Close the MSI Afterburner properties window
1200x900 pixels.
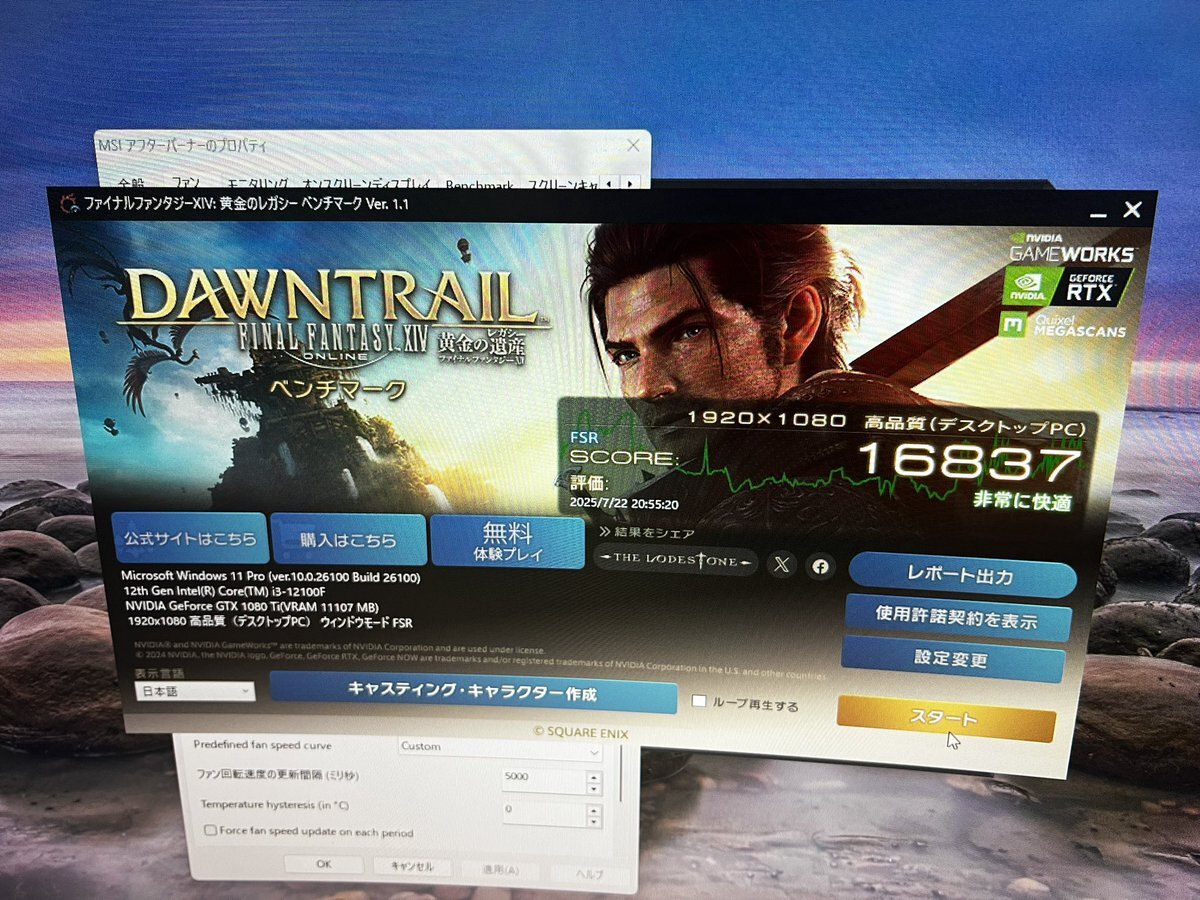tap(632, 145)
